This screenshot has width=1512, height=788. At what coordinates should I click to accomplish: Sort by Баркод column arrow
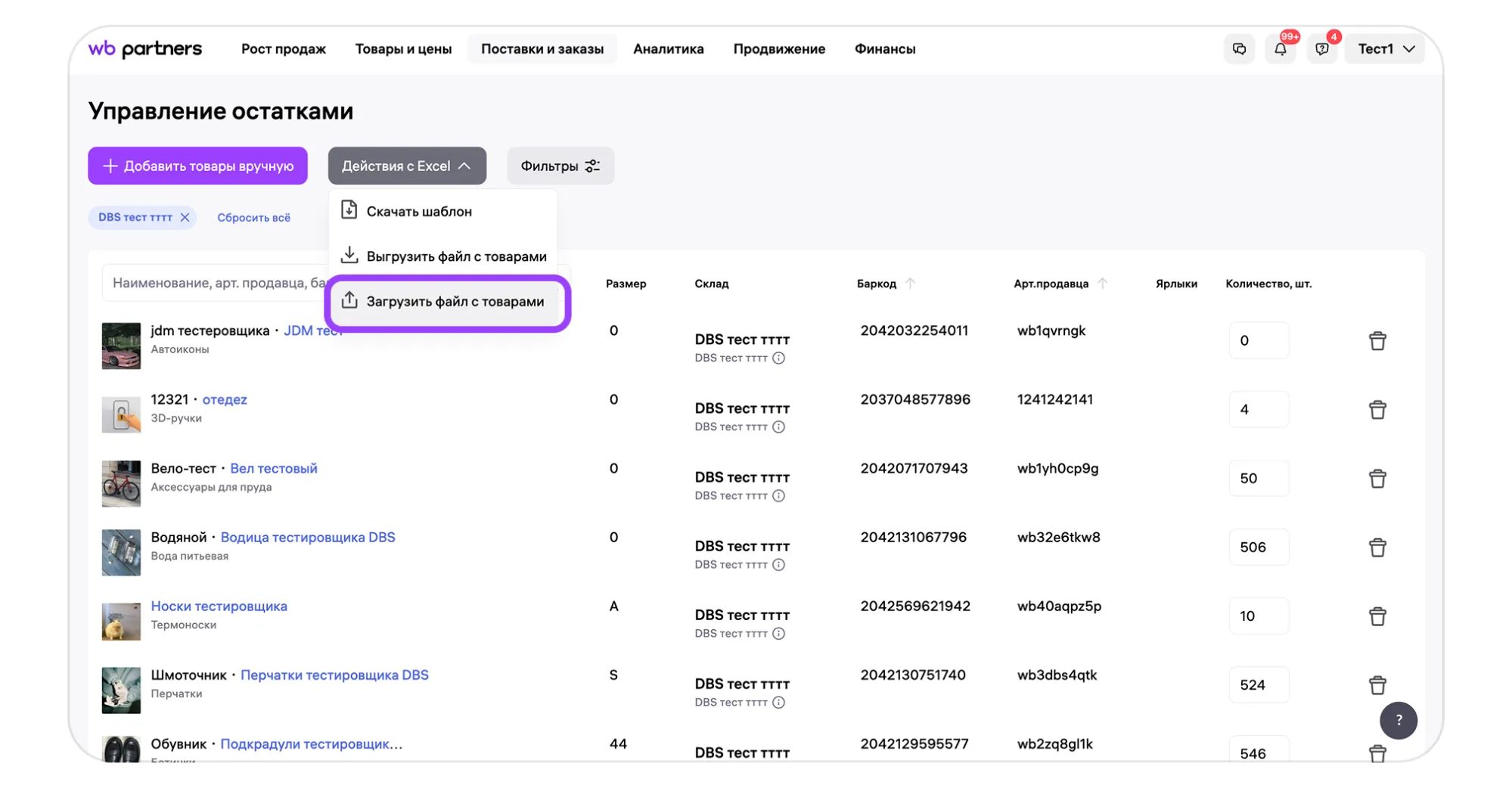tap(910, 284)
